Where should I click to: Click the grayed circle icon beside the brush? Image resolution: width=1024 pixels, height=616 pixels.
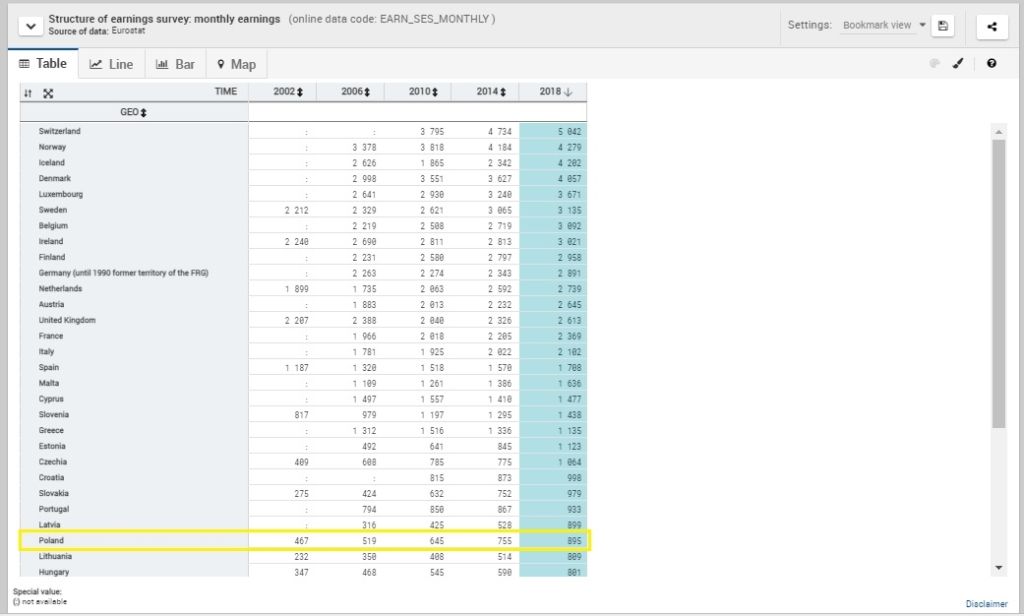coord(934,63)
